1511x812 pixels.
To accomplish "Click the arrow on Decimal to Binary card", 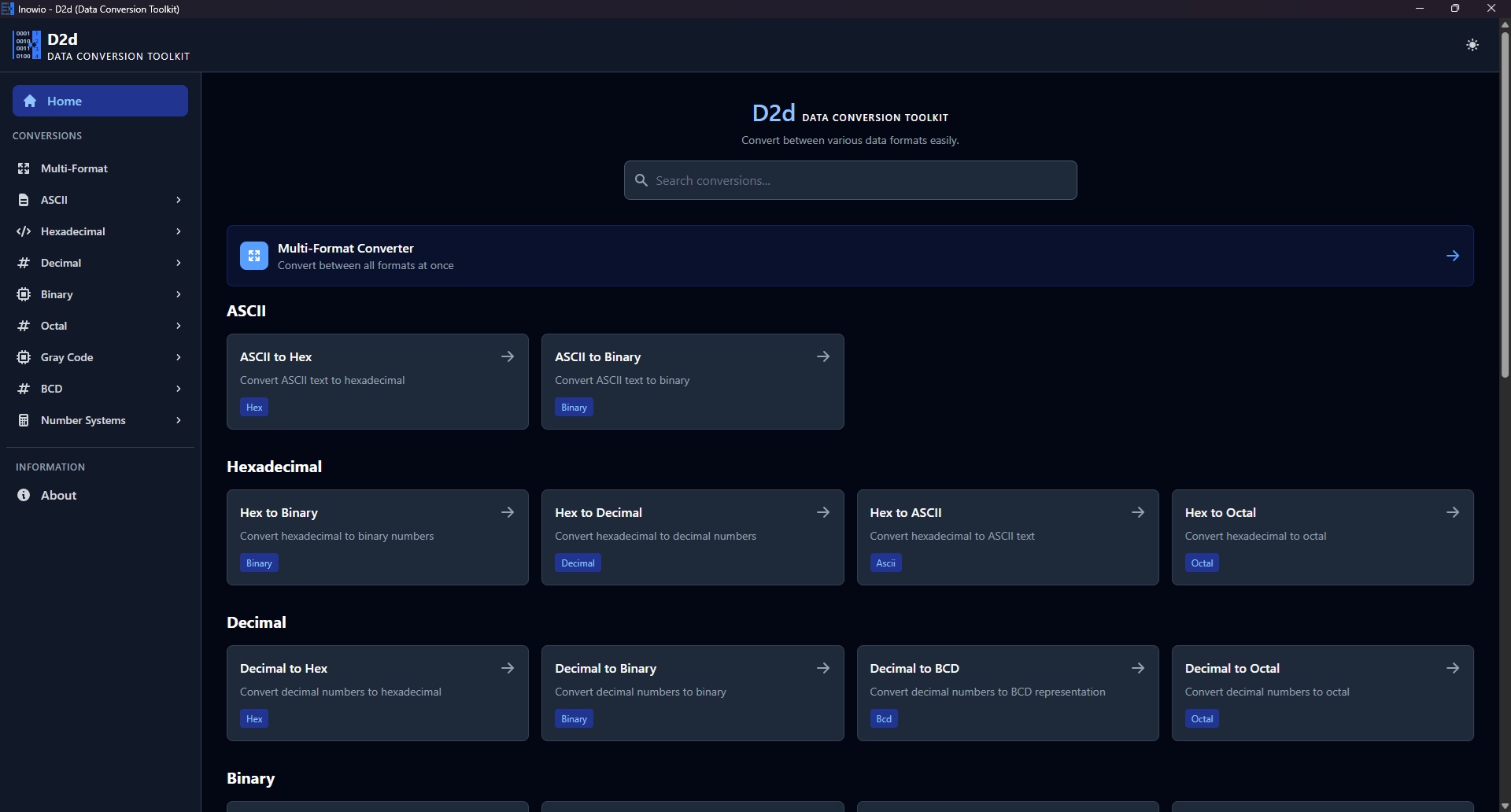I will tap(823, 668).
